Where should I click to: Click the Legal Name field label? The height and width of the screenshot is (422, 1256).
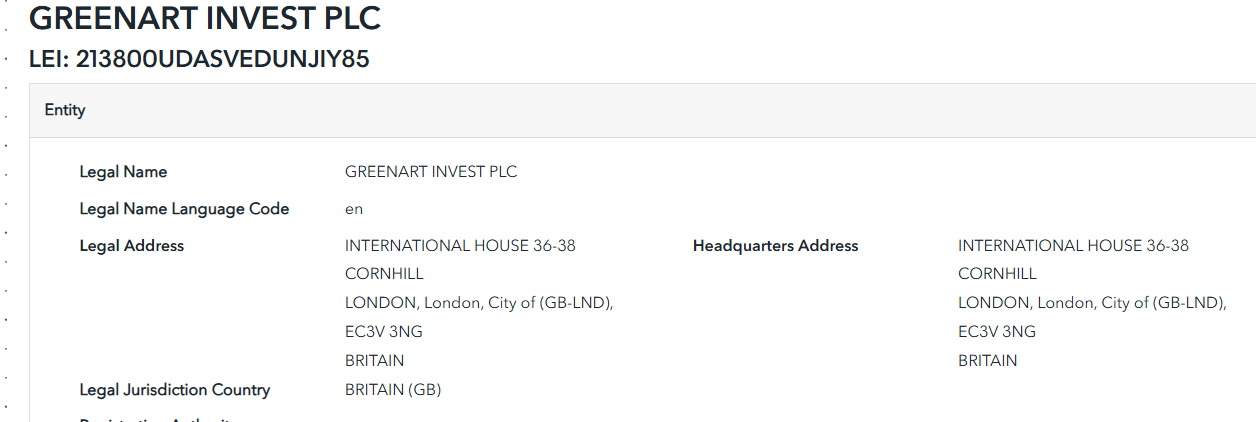pos(123,172)
